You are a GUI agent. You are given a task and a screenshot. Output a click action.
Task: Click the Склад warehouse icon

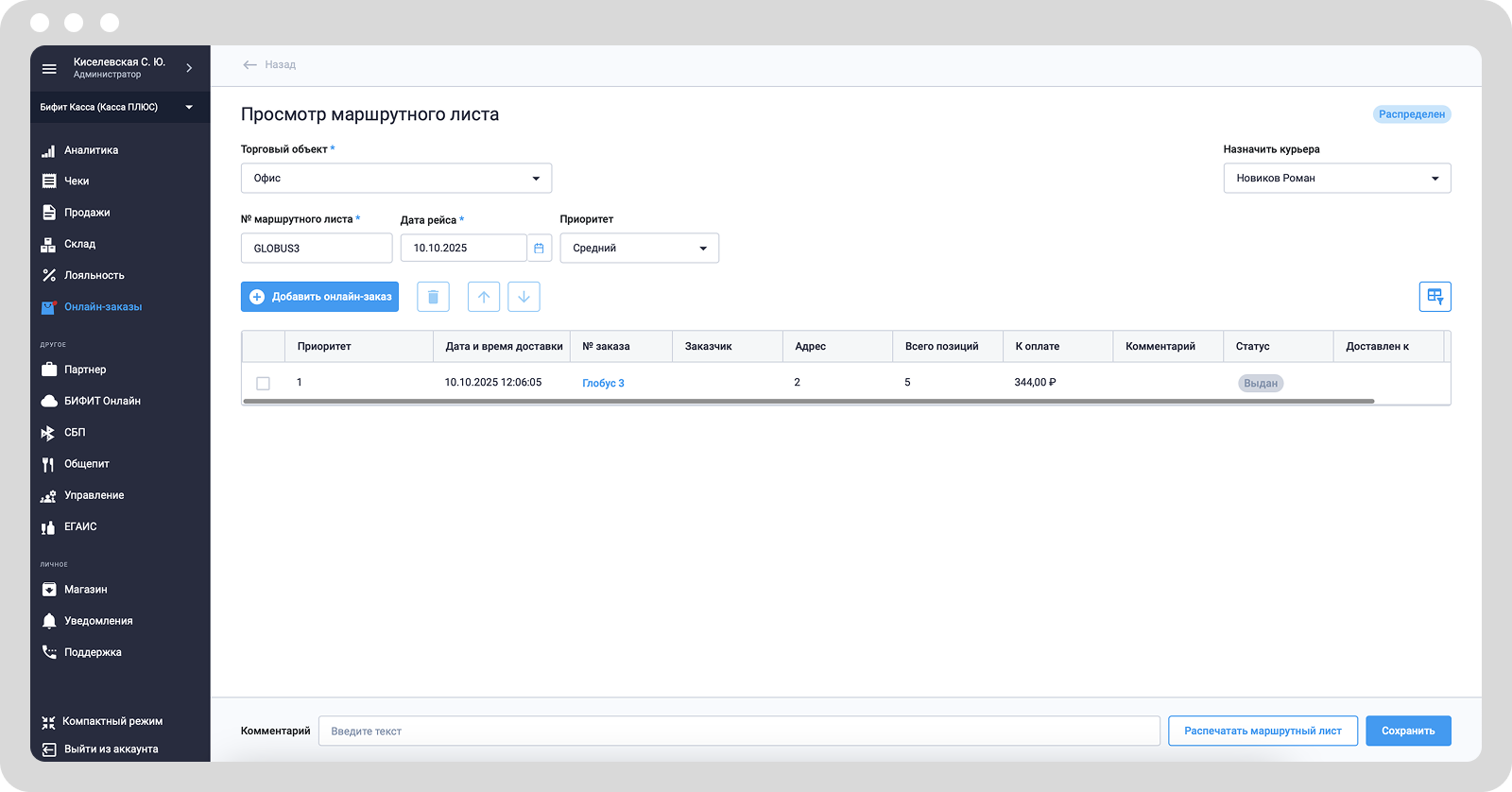point(48,244)
